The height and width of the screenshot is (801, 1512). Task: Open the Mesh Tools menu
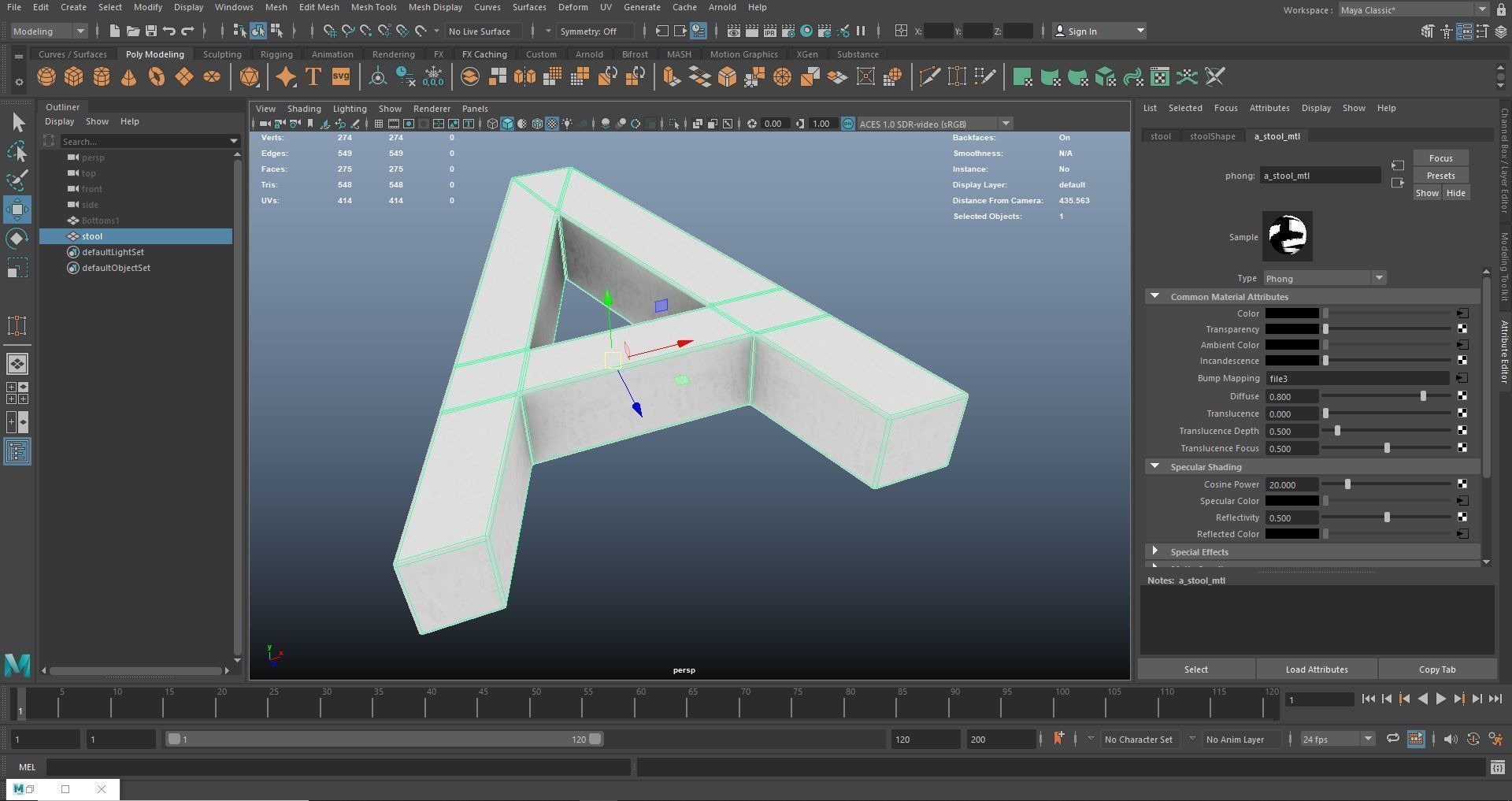pyautogui.click(x=373, y=7)
